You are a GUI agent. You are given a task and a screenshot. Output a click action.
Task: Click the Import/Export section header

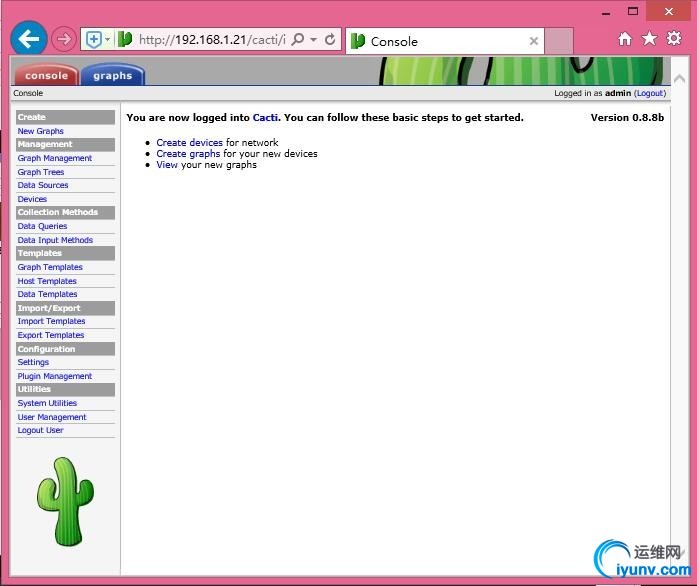coord(65,308)
